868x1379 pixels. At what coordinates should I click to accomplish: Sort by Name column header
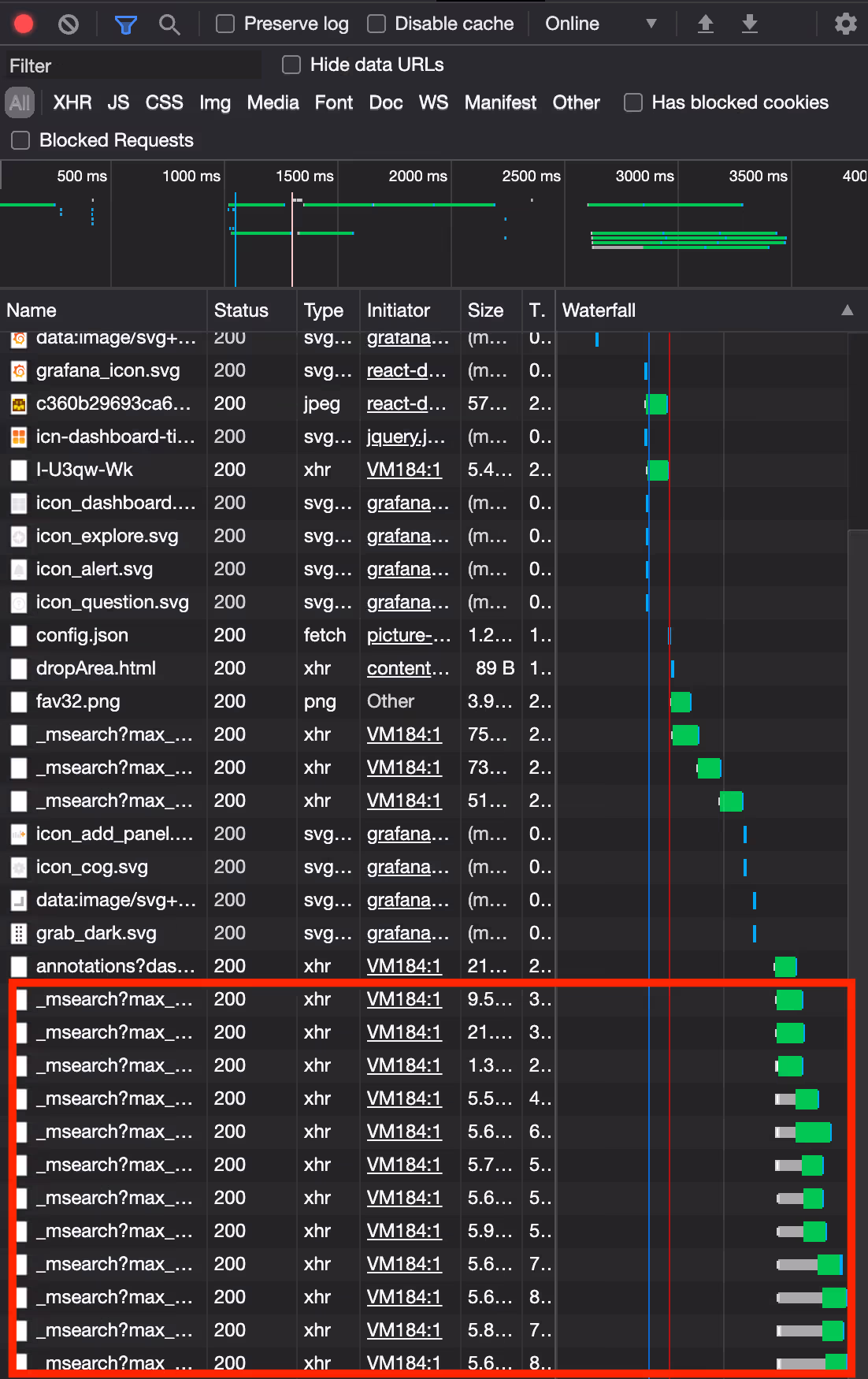click(103, 310)
